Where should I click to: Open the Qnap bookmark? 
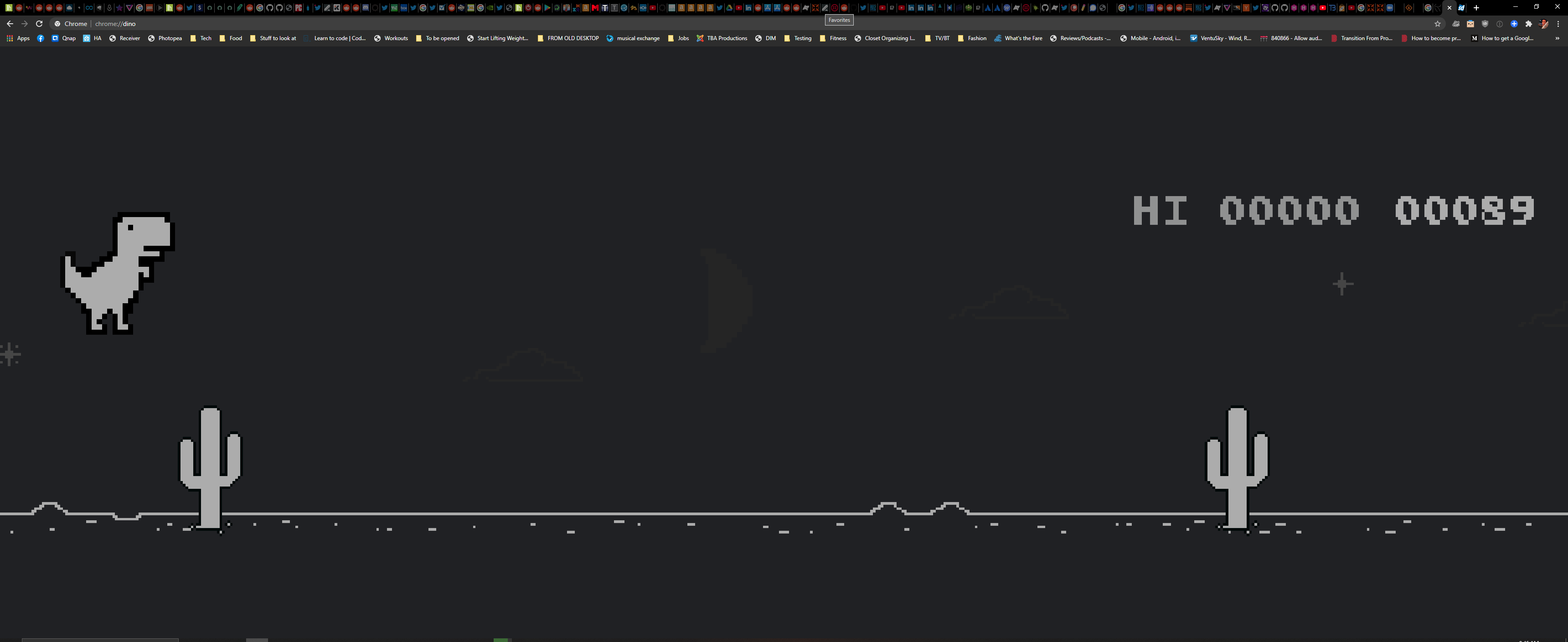pos(63,38)
